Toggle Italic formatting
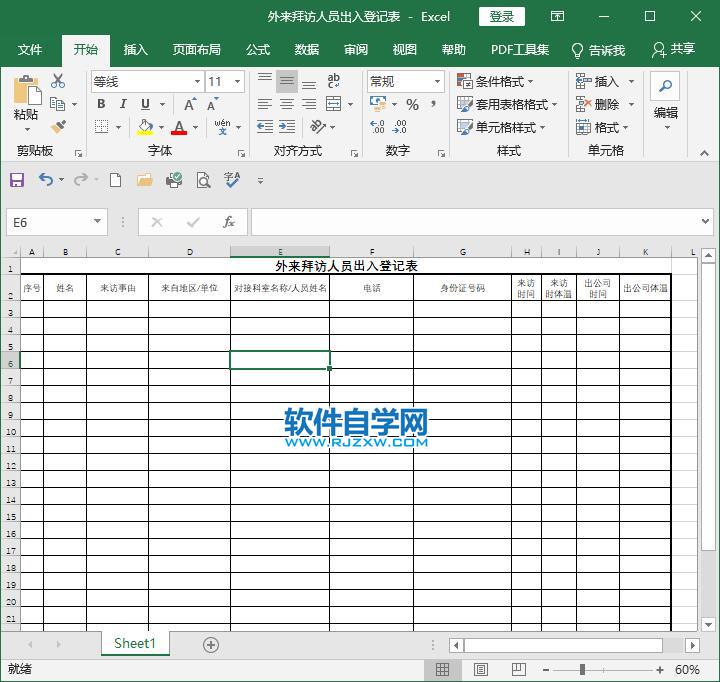 pos(123,104)
